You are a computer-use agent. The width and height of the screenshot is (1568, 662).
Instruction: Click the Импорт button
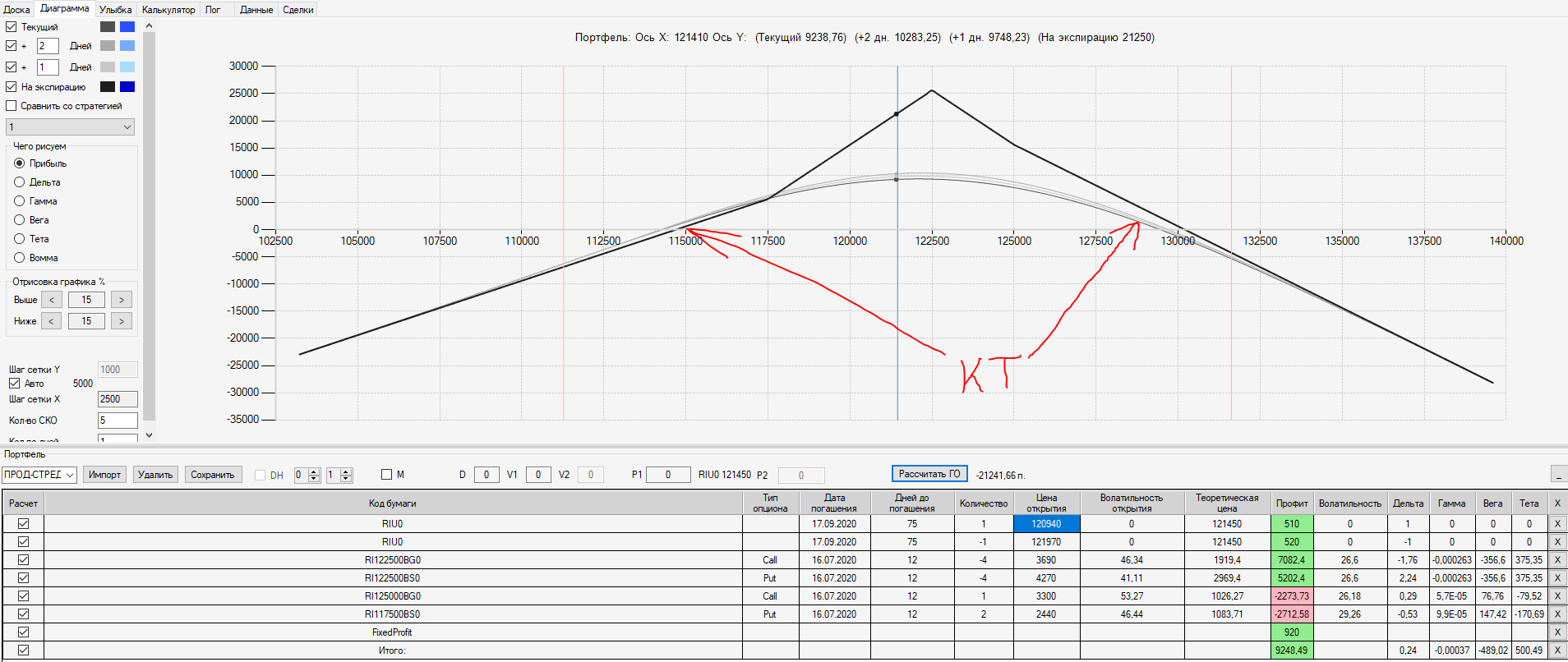click(104, 475)
